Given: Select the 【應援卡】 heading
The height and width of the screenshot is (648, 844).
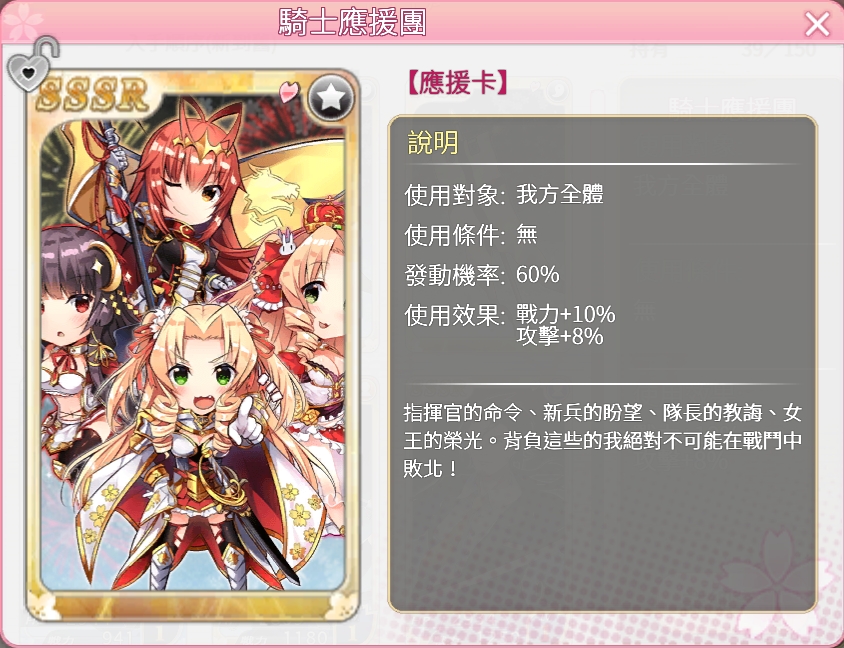Looking at the screenshot, I should [456, 83].
